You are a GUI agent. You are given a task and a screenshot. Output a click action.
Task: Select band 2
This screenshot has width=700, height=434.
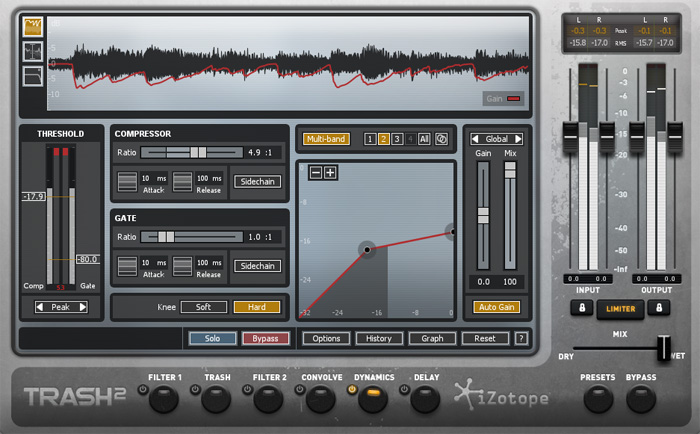383,139
